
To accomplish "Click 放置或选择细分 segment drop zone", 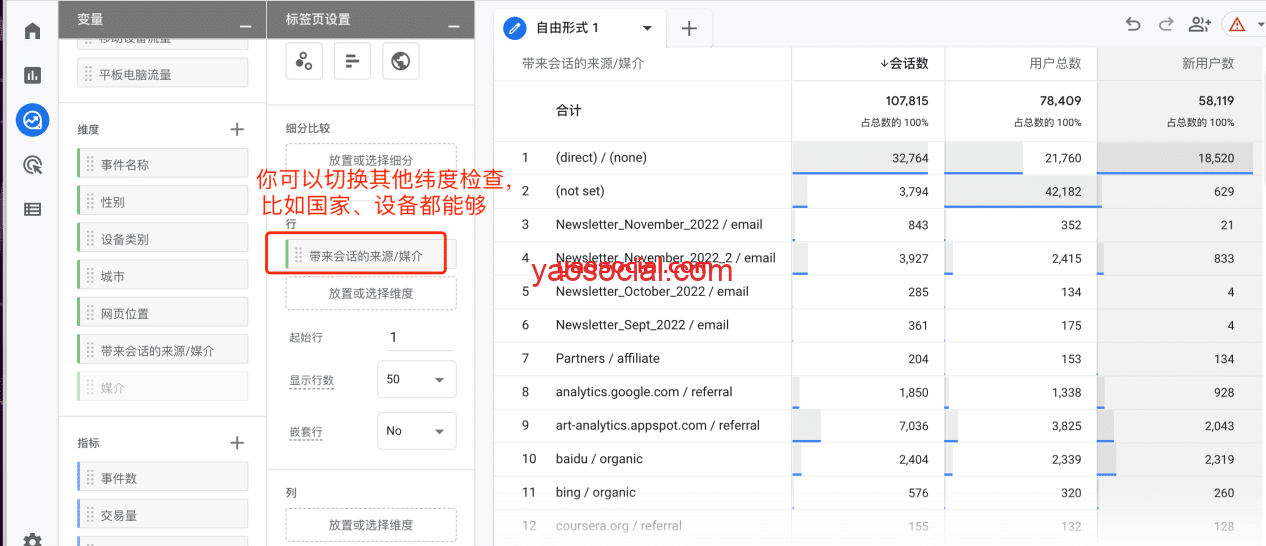I will pyautogui.click(x=370, y=160).
